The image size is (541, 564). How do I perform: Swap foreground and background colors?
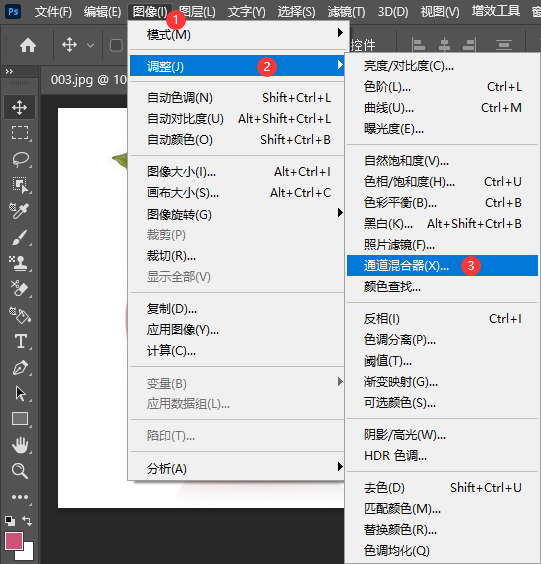click(x=27, y=520)
